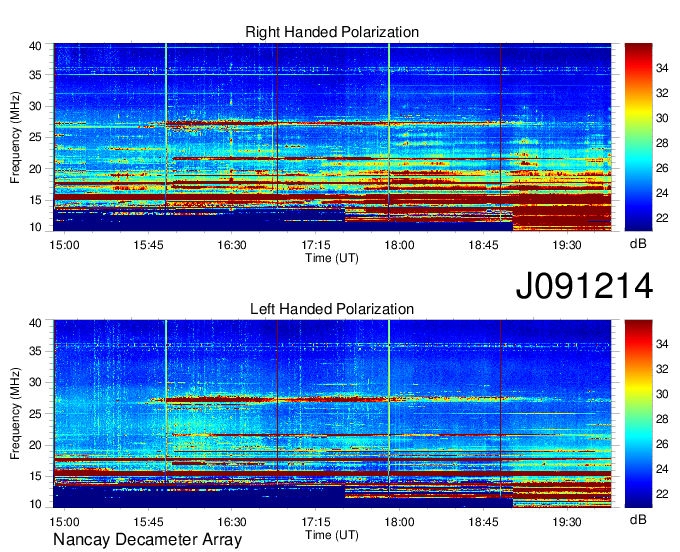Click 40 MHz tick on Left Handed plot
The width and height of the screenshot is (680, 552).
click(x=36, y=323)
